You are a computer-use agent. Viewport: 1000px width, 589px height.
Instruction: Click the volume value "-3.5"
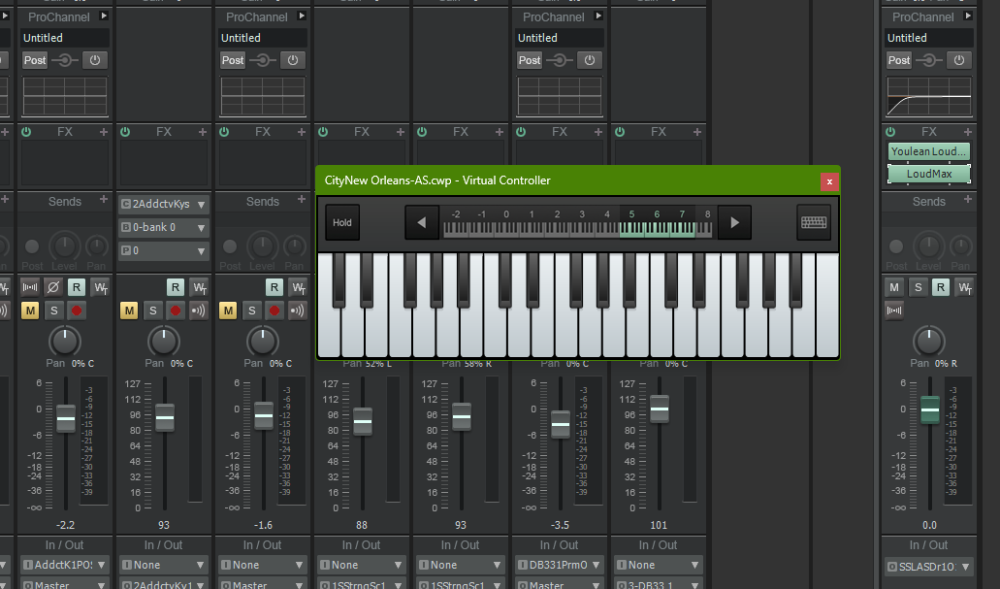pos(560,525)
